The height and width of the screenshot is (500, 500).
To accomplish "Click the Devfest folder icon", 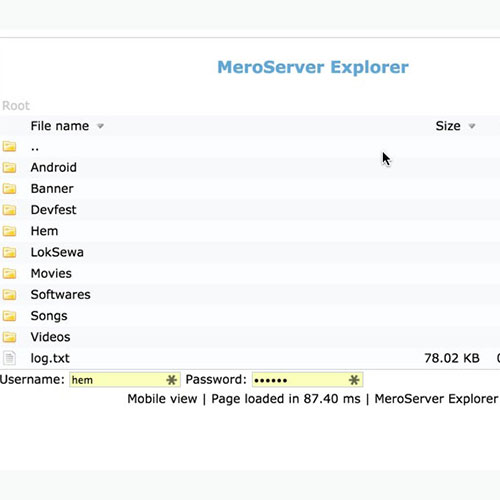I will point(9,210).
